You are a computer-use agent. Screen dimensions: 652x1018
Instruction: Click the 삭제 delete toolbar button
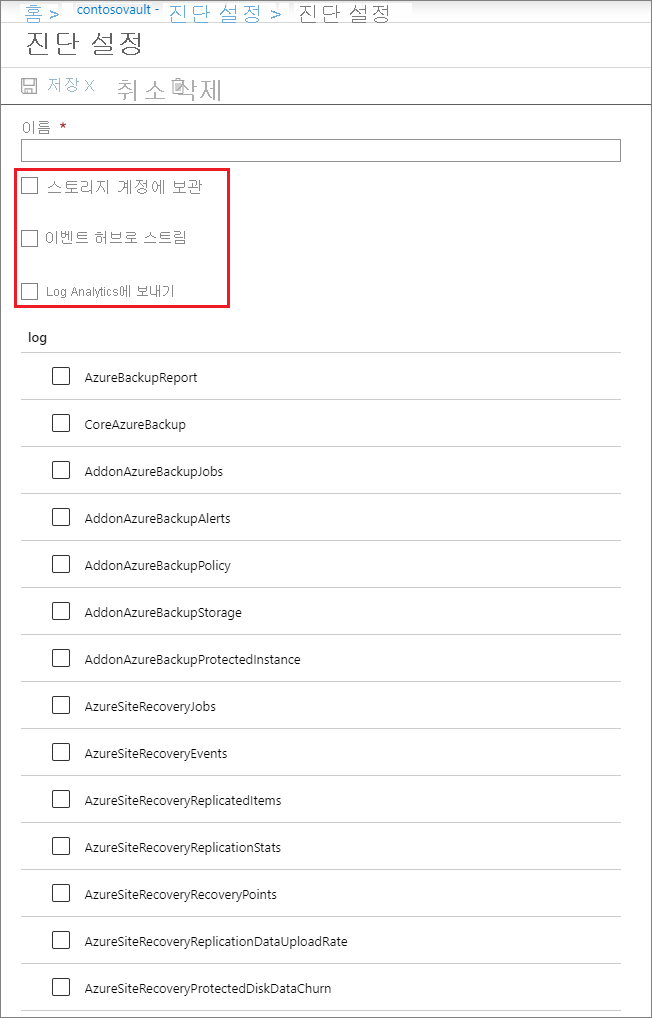[x=197, y=90]
